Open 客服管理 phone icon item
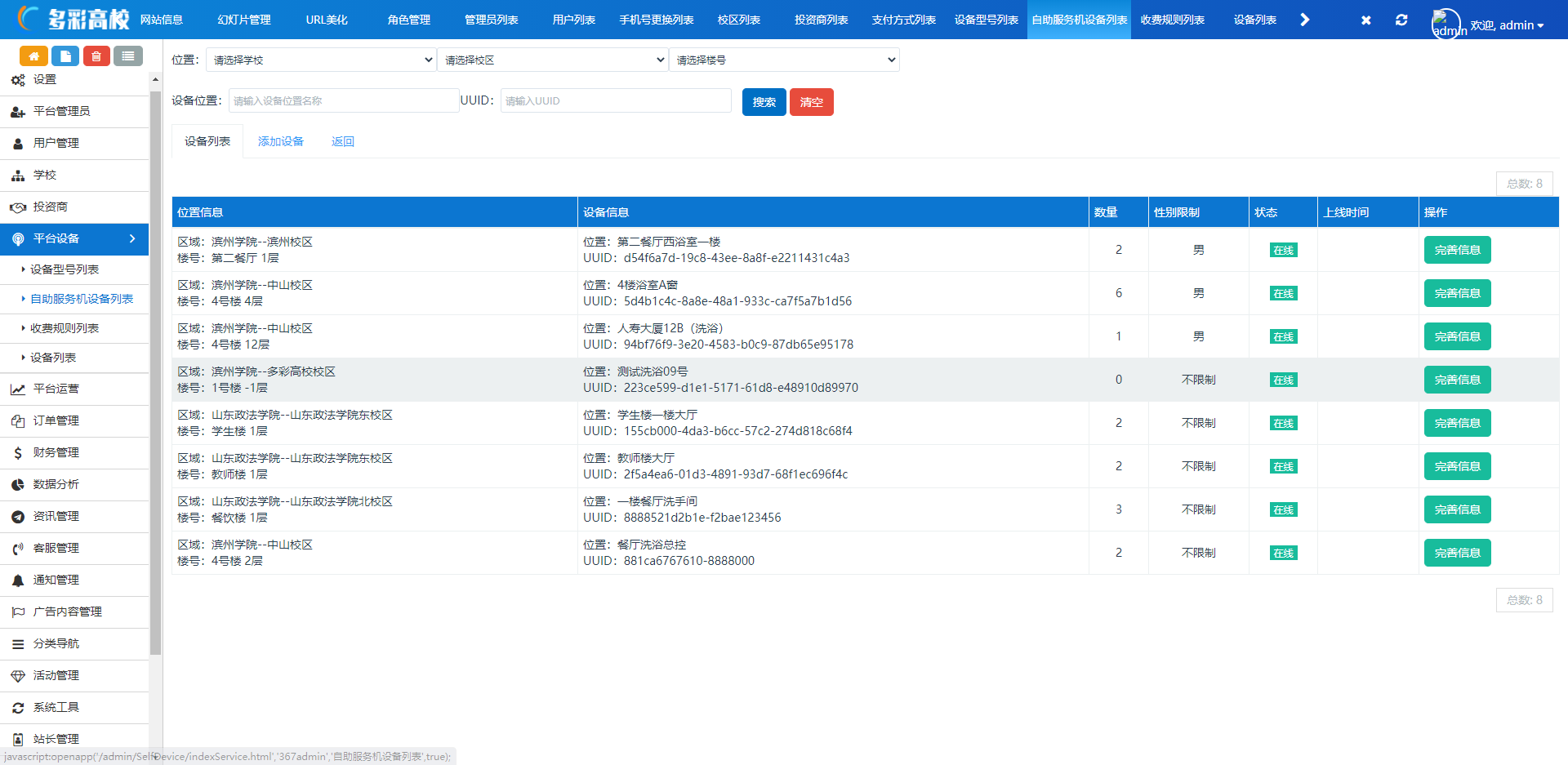The image size is (1568, 765). coord(18,549)
